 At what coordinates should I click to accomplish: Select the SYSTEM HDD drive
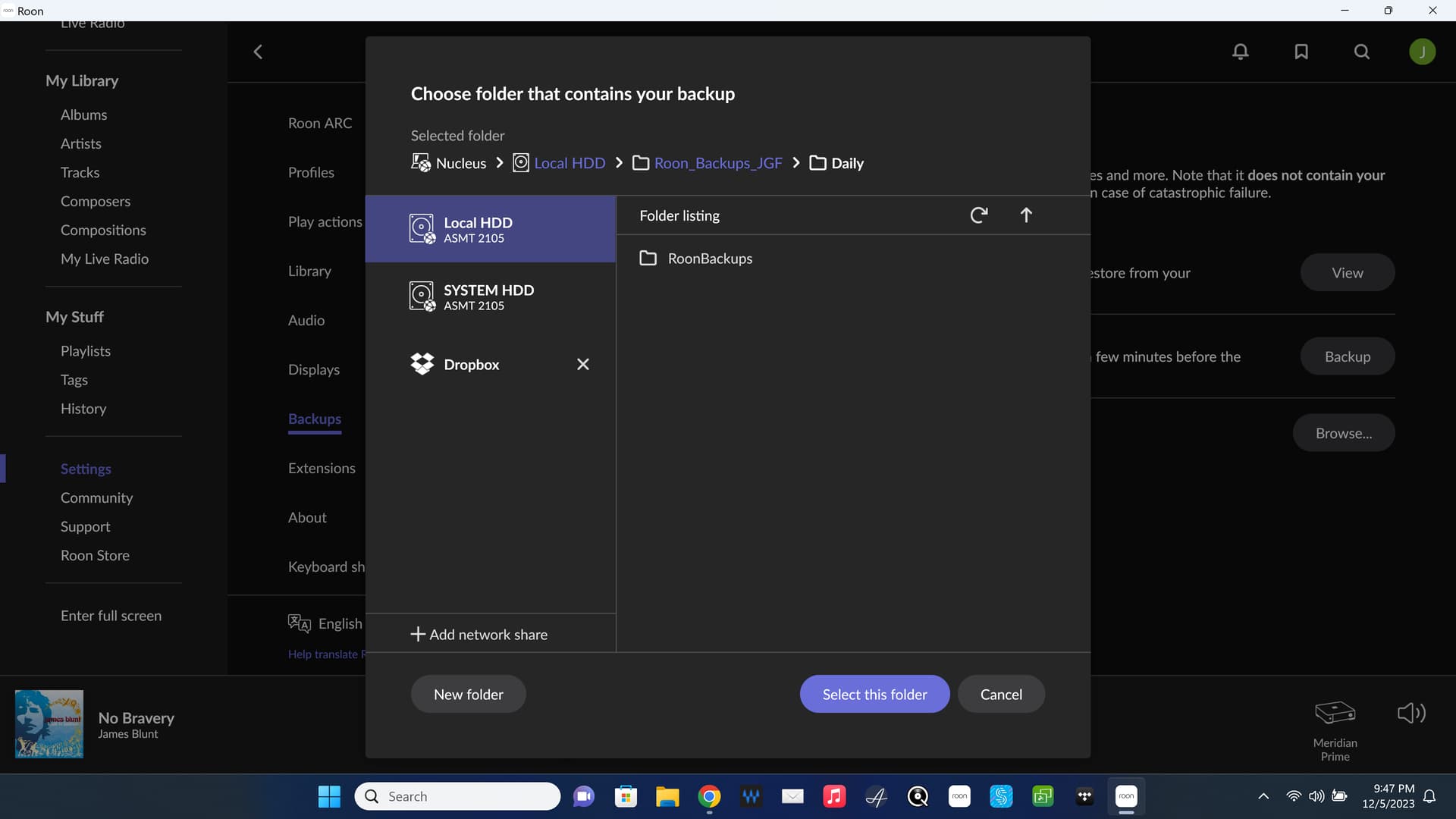pyautogui.click(x=490, y=297)
